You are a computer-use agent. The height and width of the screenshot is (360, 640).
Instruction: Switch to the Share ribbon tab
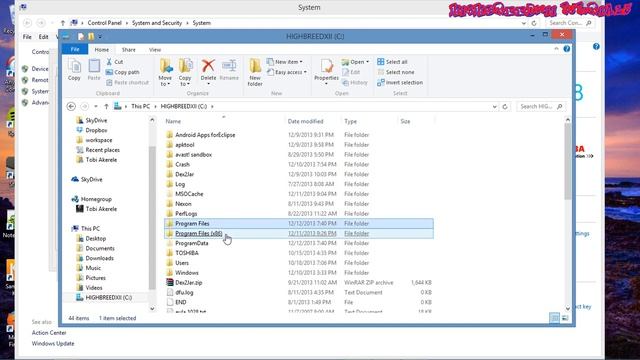click(x=129, y=49)
